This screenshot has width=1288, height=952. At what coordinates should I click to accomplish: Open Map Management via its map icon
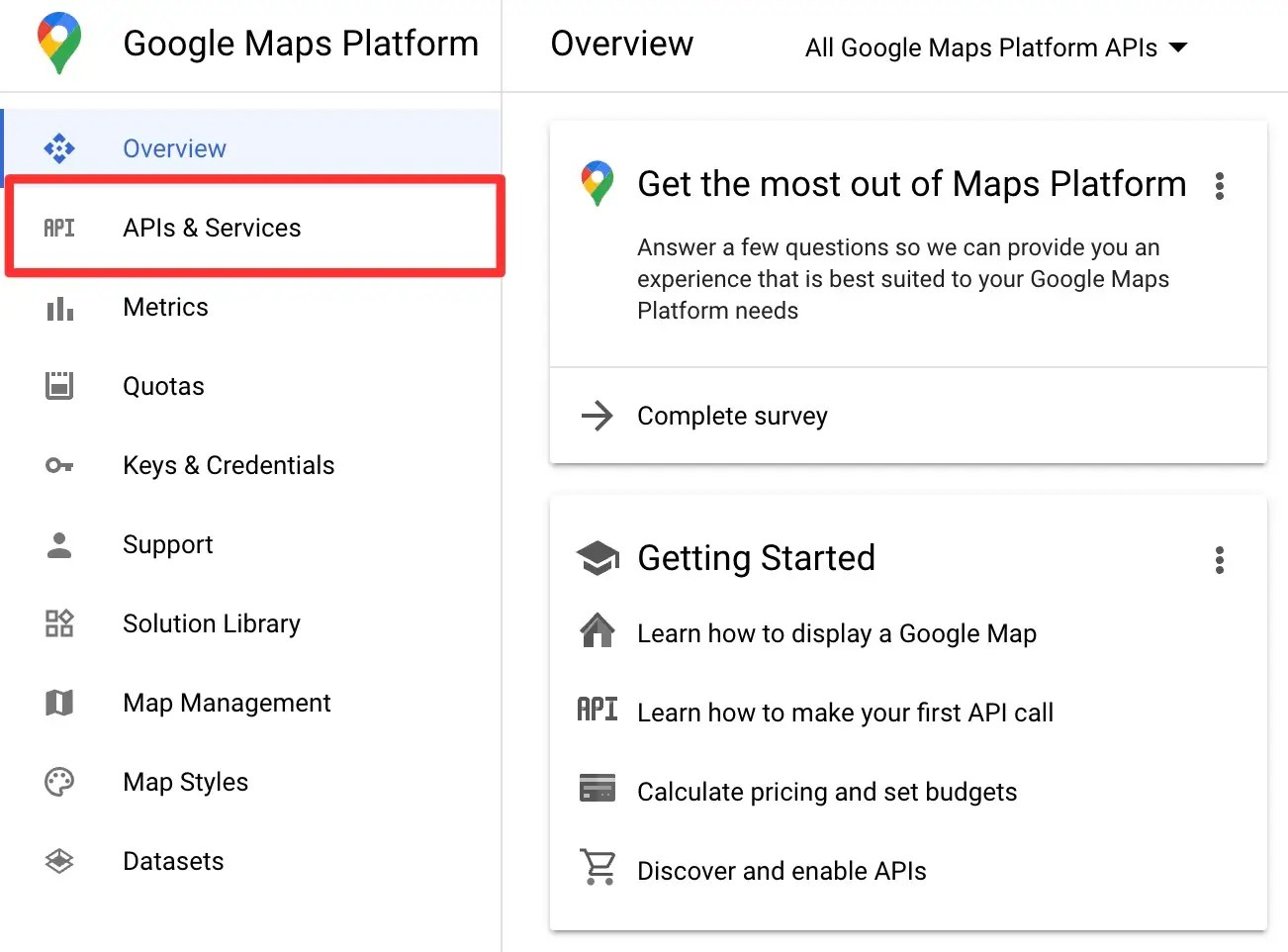59,703
